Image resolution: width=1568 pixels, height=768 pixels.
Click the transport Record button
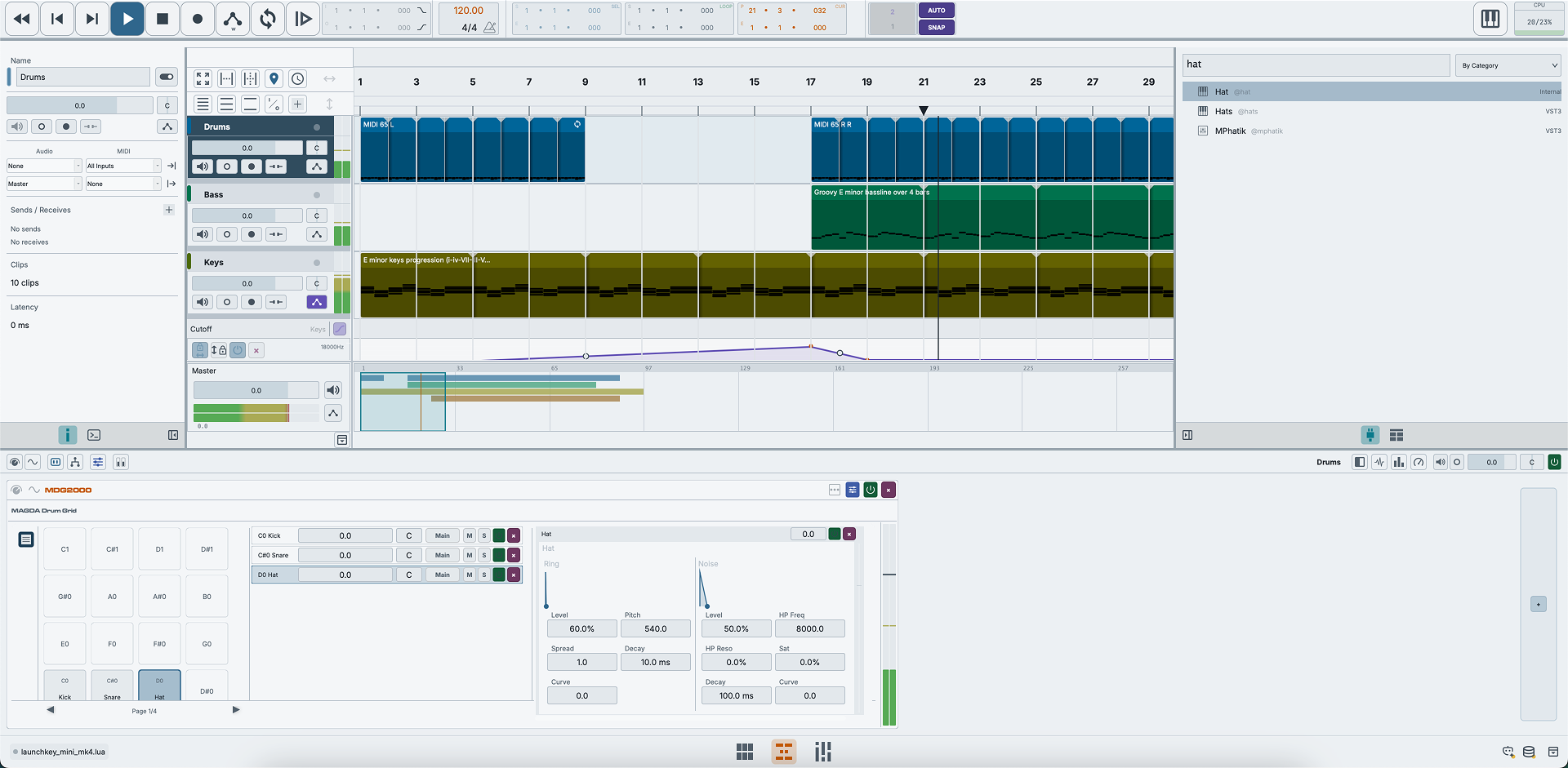pos(198,19)
